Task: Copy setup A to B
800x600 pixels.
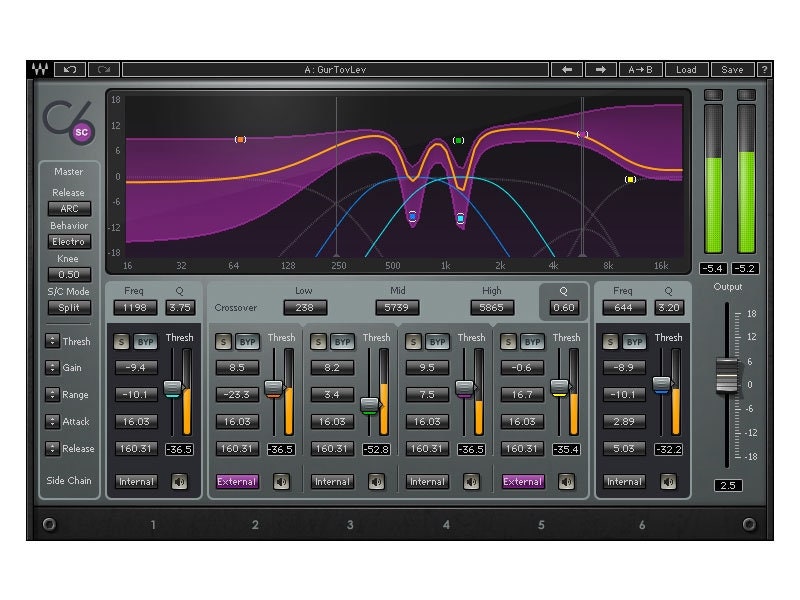Action: [640, 69]
